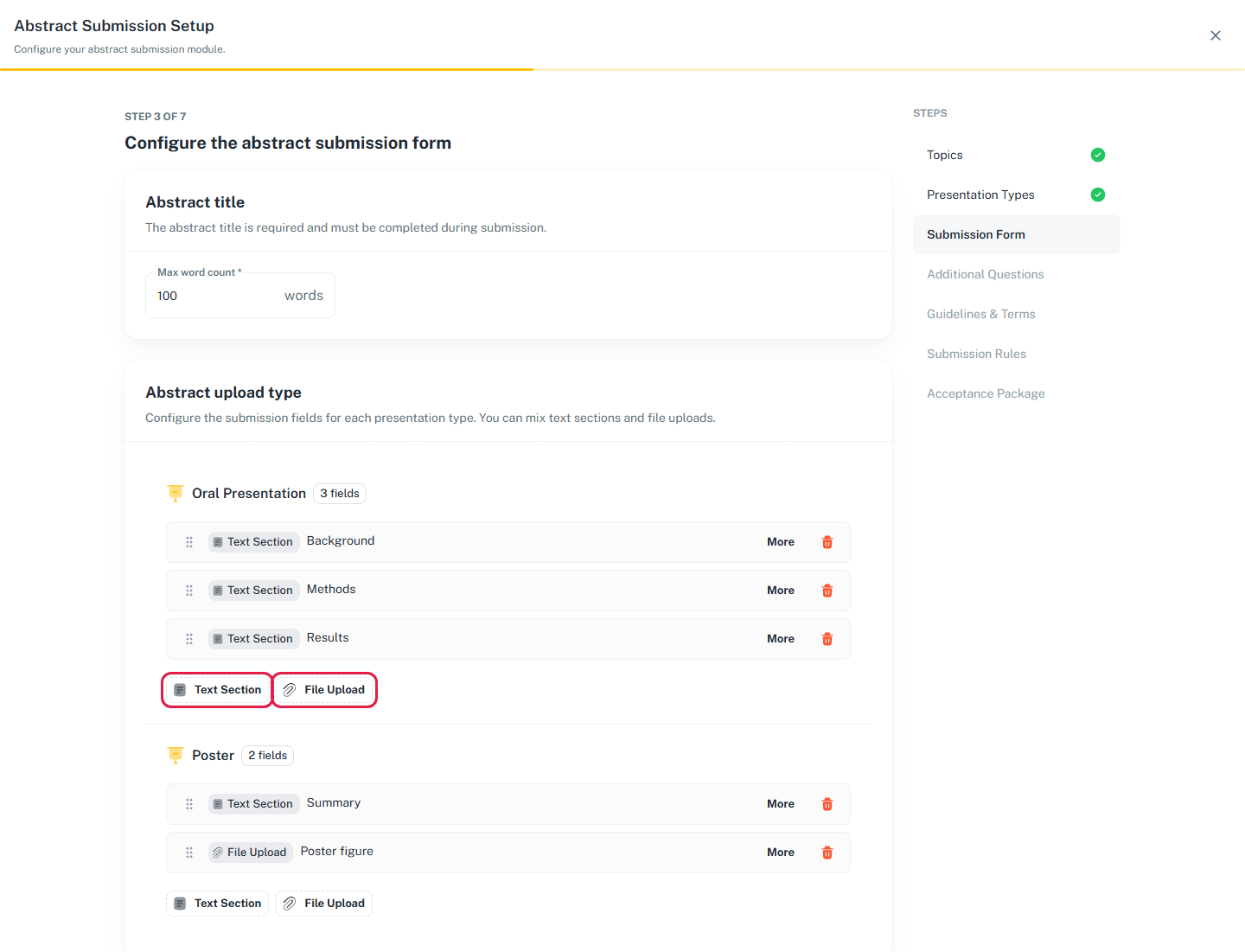Click the Methods field label

[331, 590]
